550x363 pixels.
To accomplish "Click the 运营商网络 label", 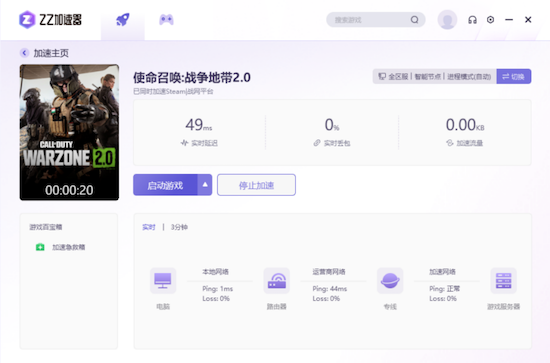I will [x=329, y=272].
